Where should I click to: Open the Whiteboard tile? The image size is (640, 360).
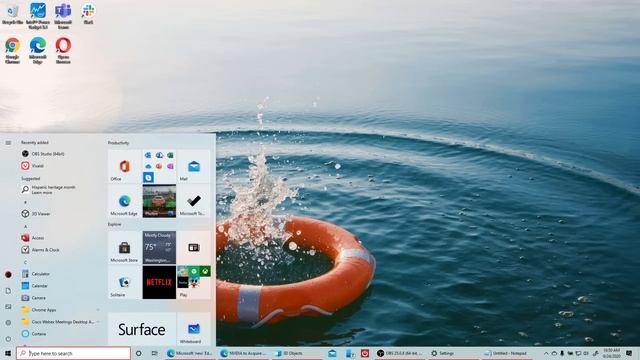click(194, 329)
